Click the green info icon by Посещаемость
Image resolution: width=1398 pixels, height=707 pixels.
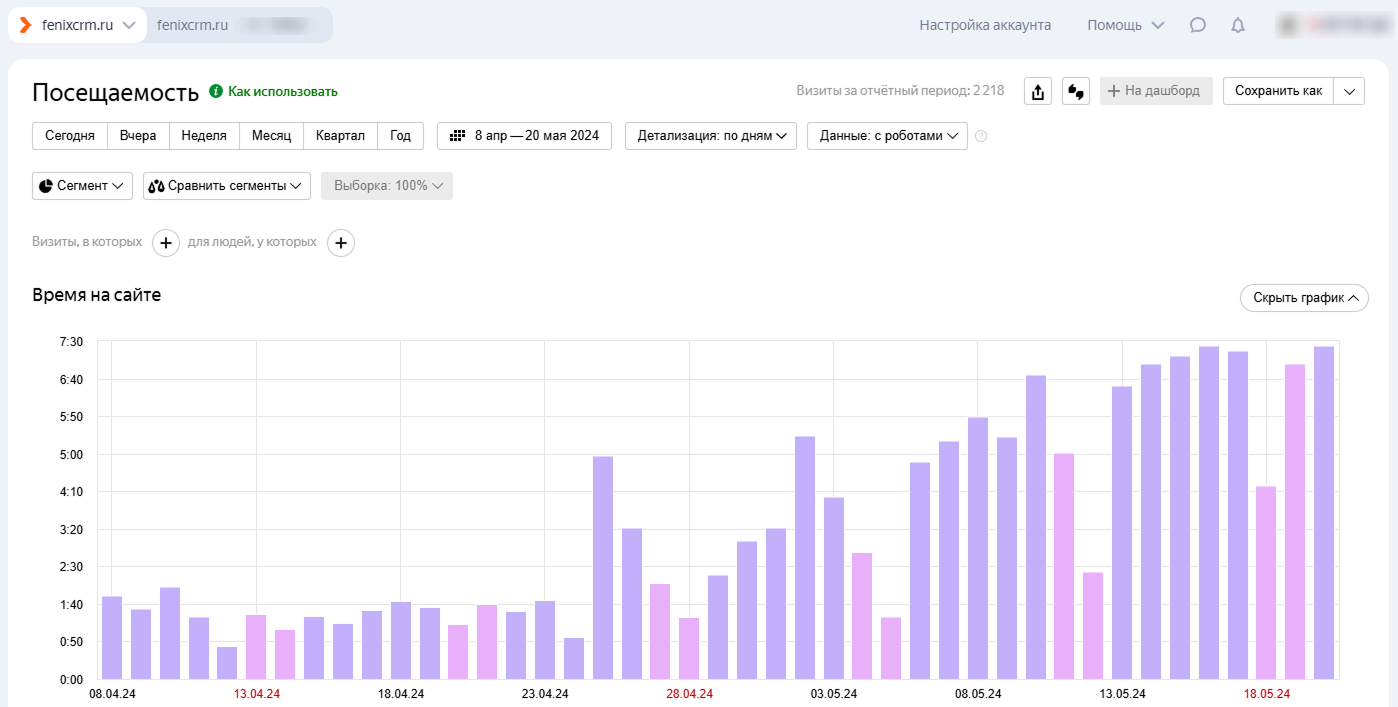[215, 92]
